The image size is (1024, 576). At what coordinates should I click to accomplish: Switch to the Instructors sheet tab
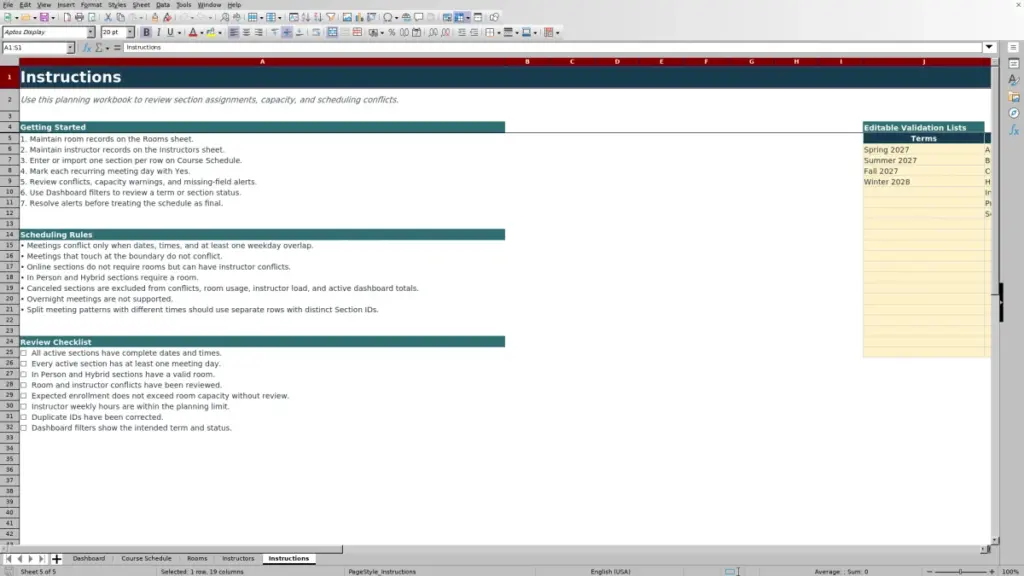[x=238, y=559]
